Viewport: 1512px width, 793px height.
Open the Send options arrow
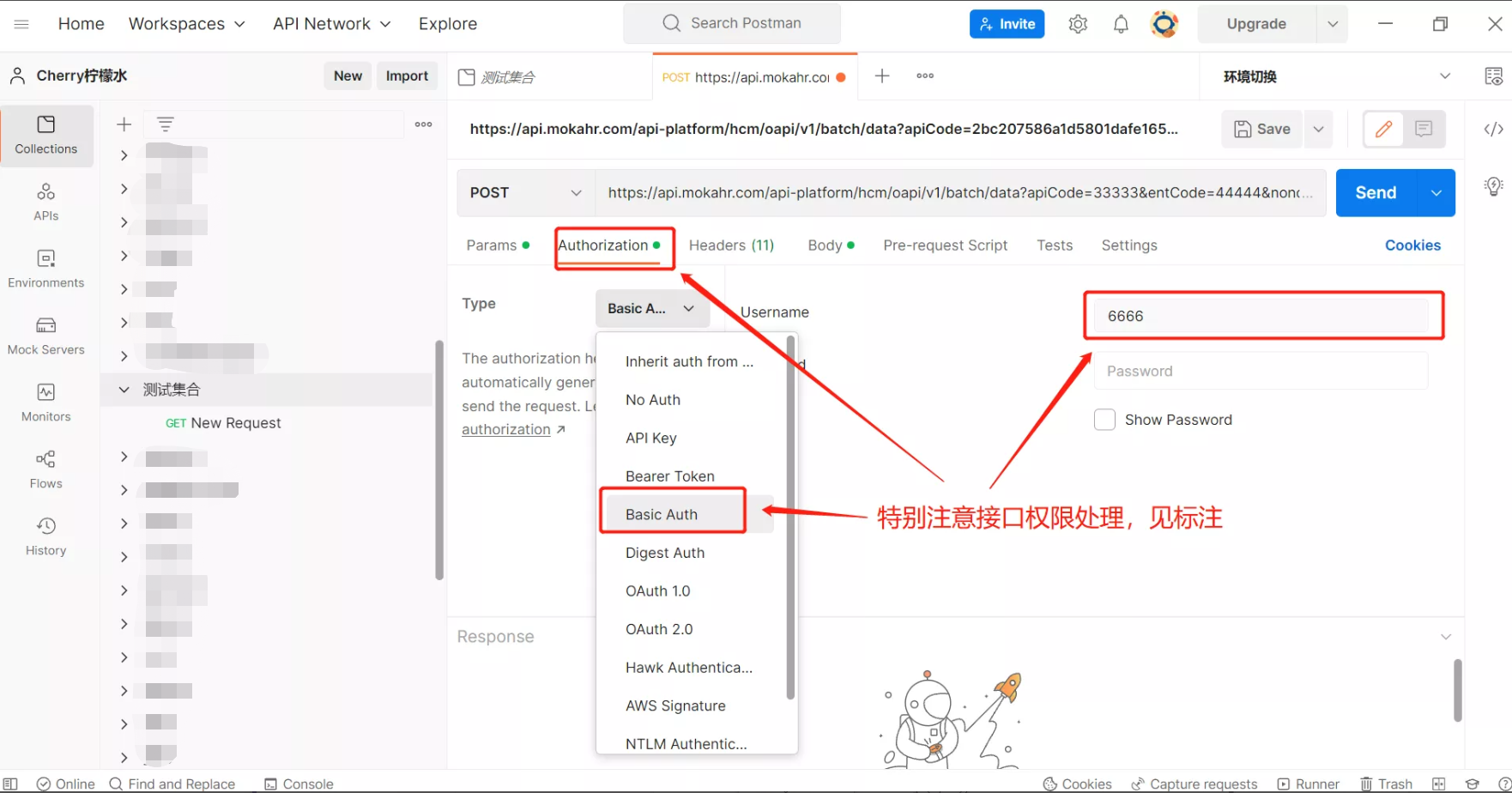(x=1436, y=193)
